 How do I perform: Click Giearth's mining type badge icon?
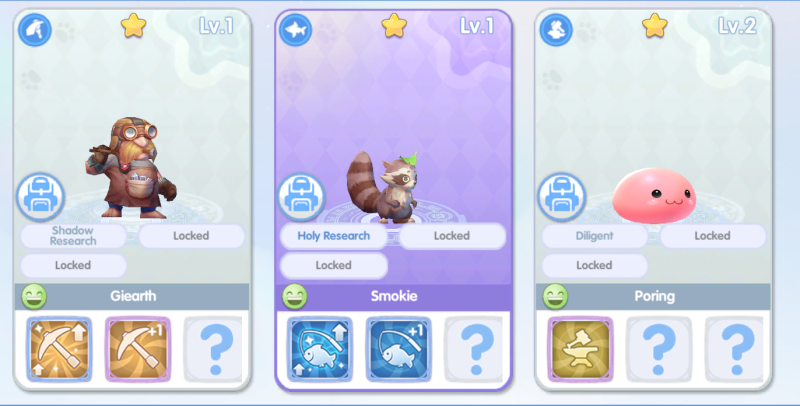point(35,30)
